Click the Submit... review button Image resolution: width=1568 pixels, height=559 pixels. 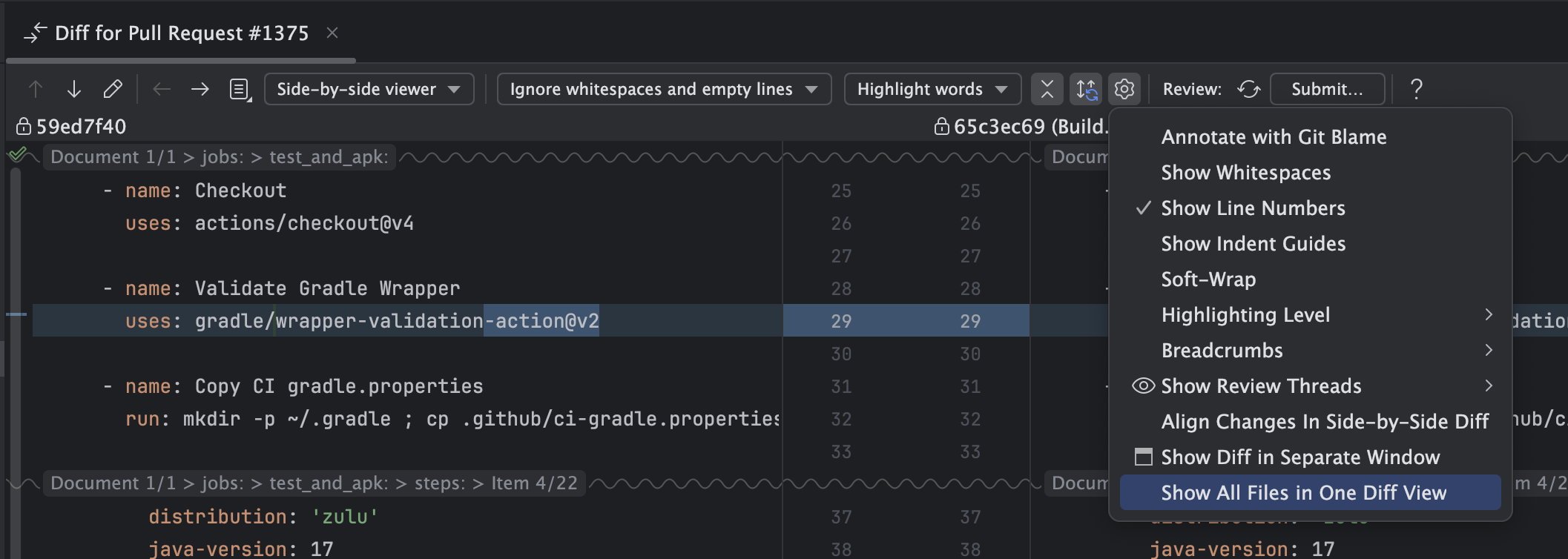coord(1327,90)
